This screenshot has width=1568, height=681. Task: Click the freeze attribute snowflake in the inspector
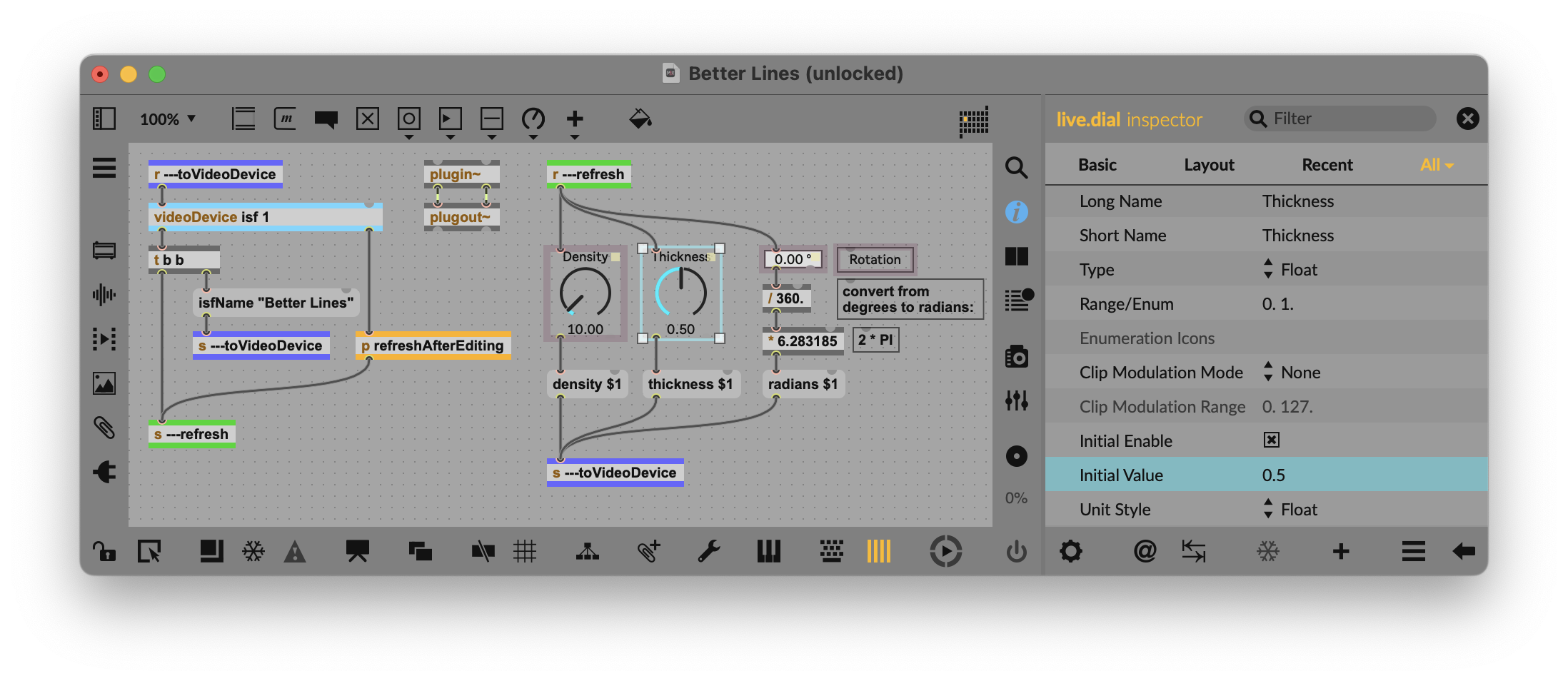1267,551
